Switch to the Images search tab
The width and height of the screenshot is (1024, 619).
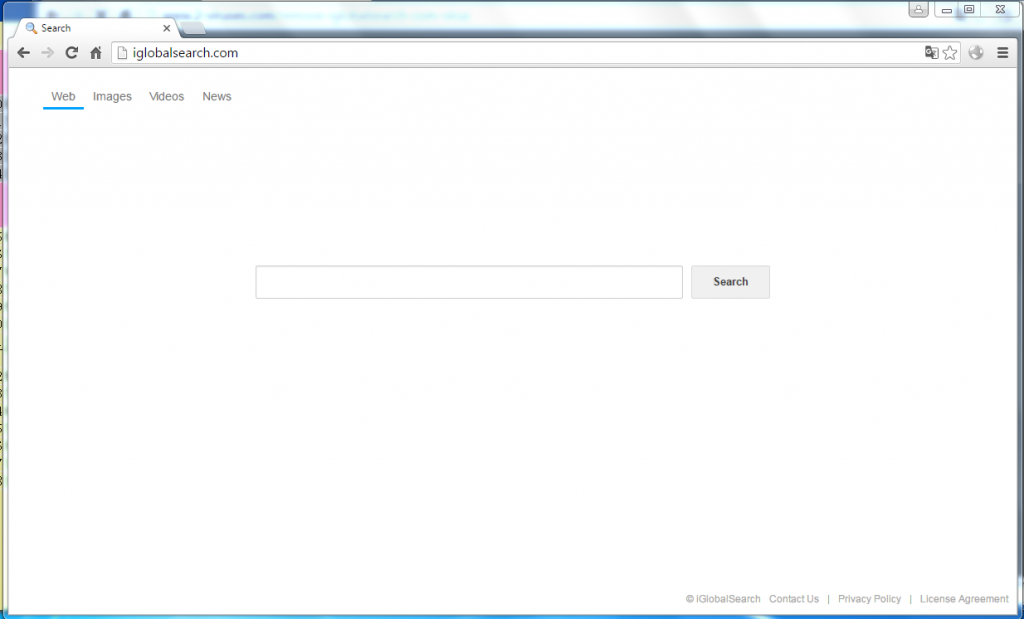112,97
